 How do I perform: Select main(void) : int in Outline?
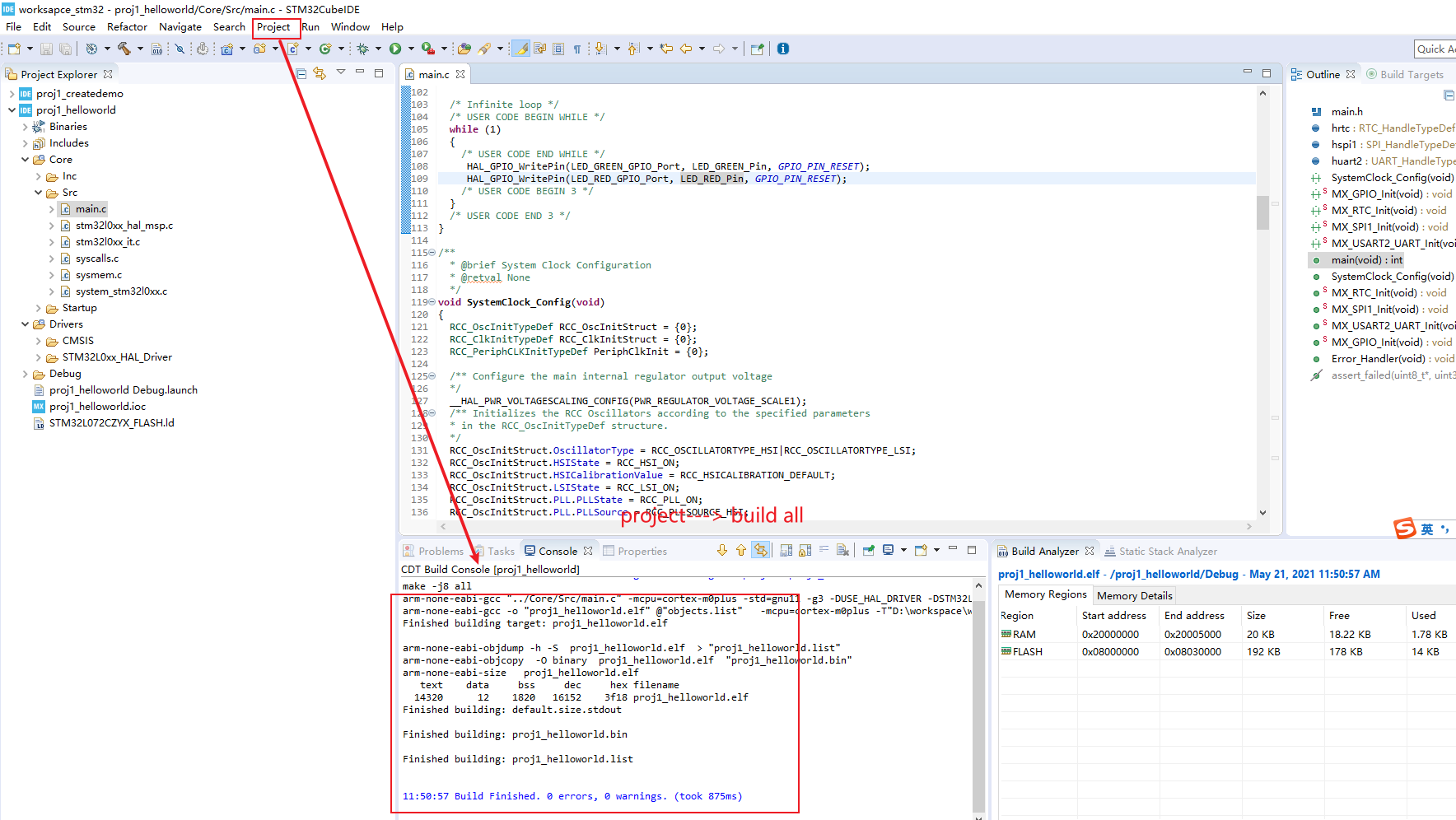pos(1366,259)
